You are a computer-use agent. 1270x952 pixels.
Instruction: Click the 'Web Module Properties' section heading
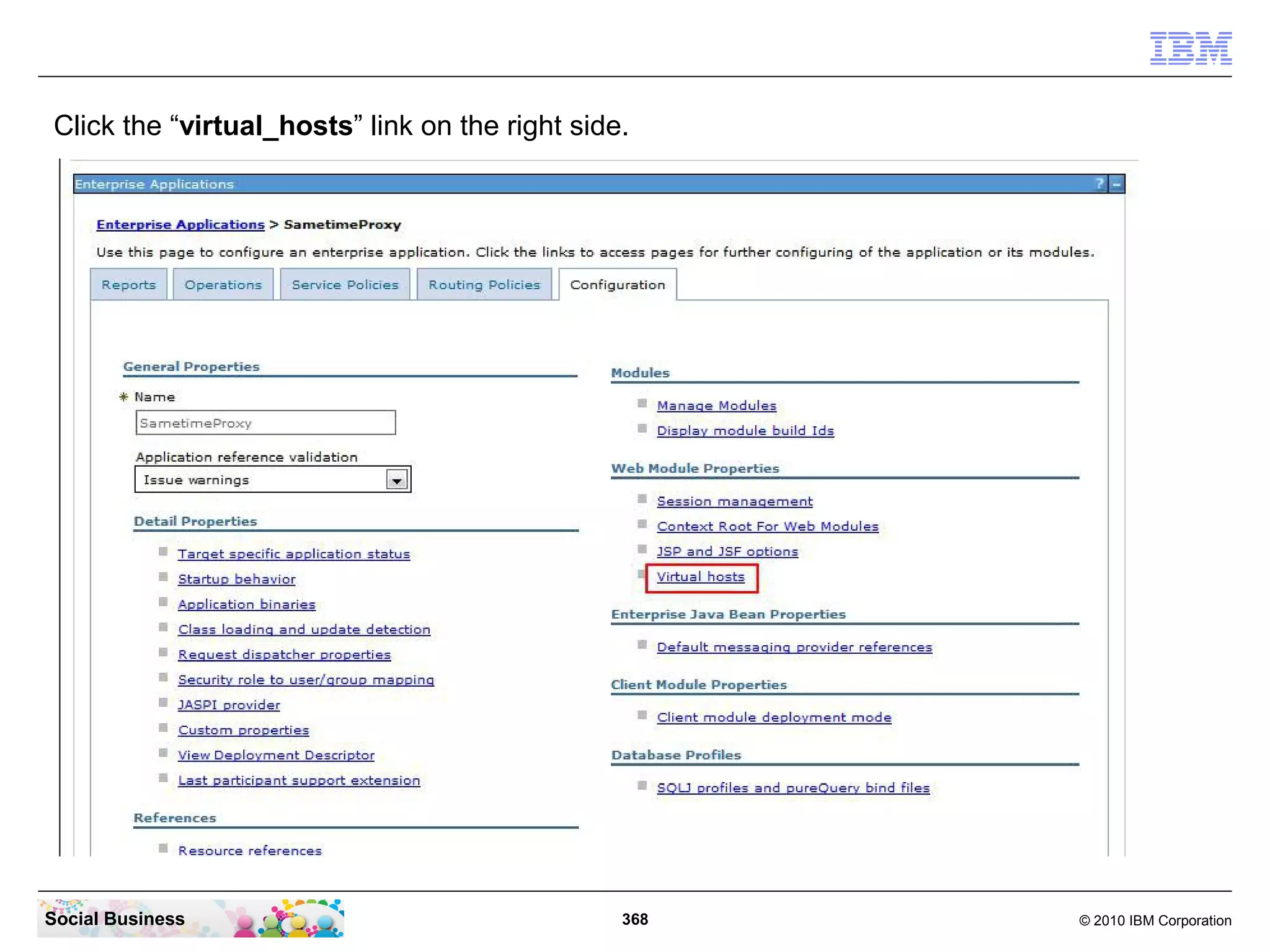coord(695,469)
